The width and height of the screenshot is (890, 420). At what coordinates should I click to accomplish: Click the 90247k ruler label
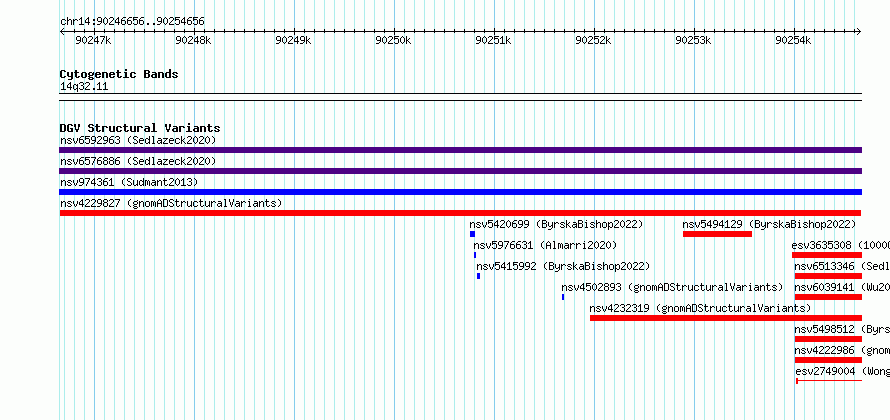coord(94,40)
